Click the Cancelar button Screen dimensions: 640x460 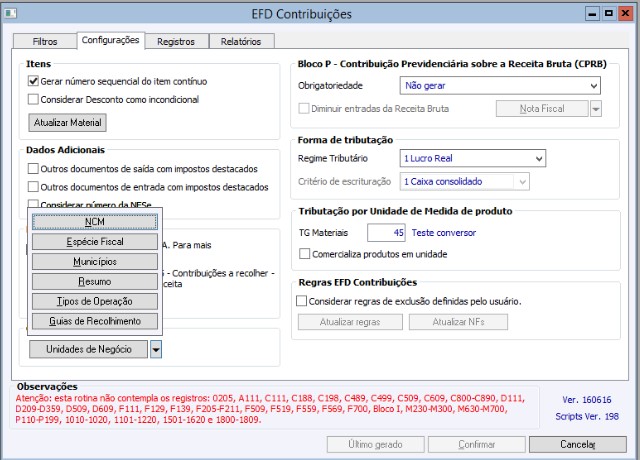[578, 444]
